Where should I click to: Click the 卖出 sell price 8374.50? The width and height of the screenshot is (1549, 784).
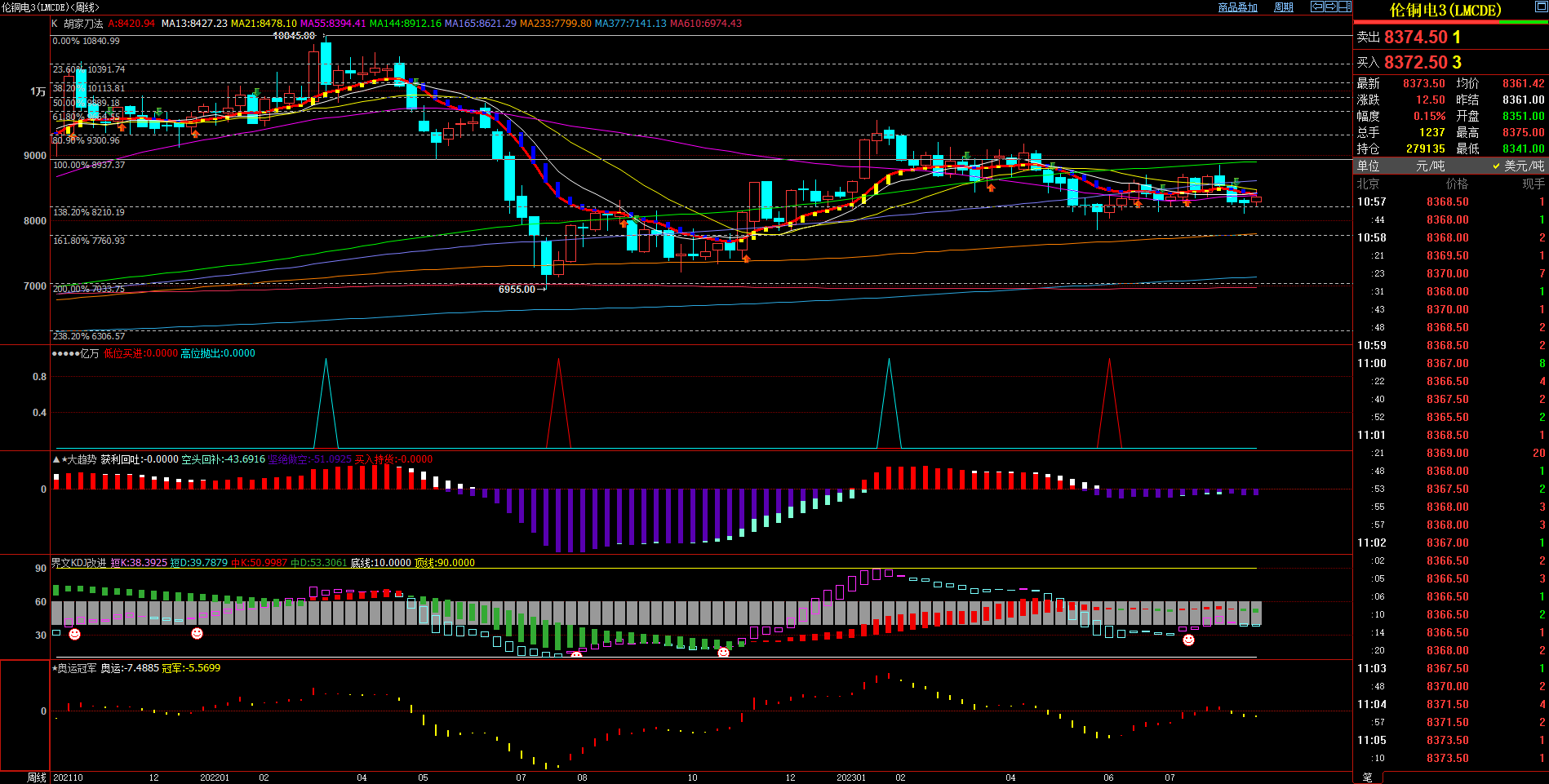(1415, 38)
